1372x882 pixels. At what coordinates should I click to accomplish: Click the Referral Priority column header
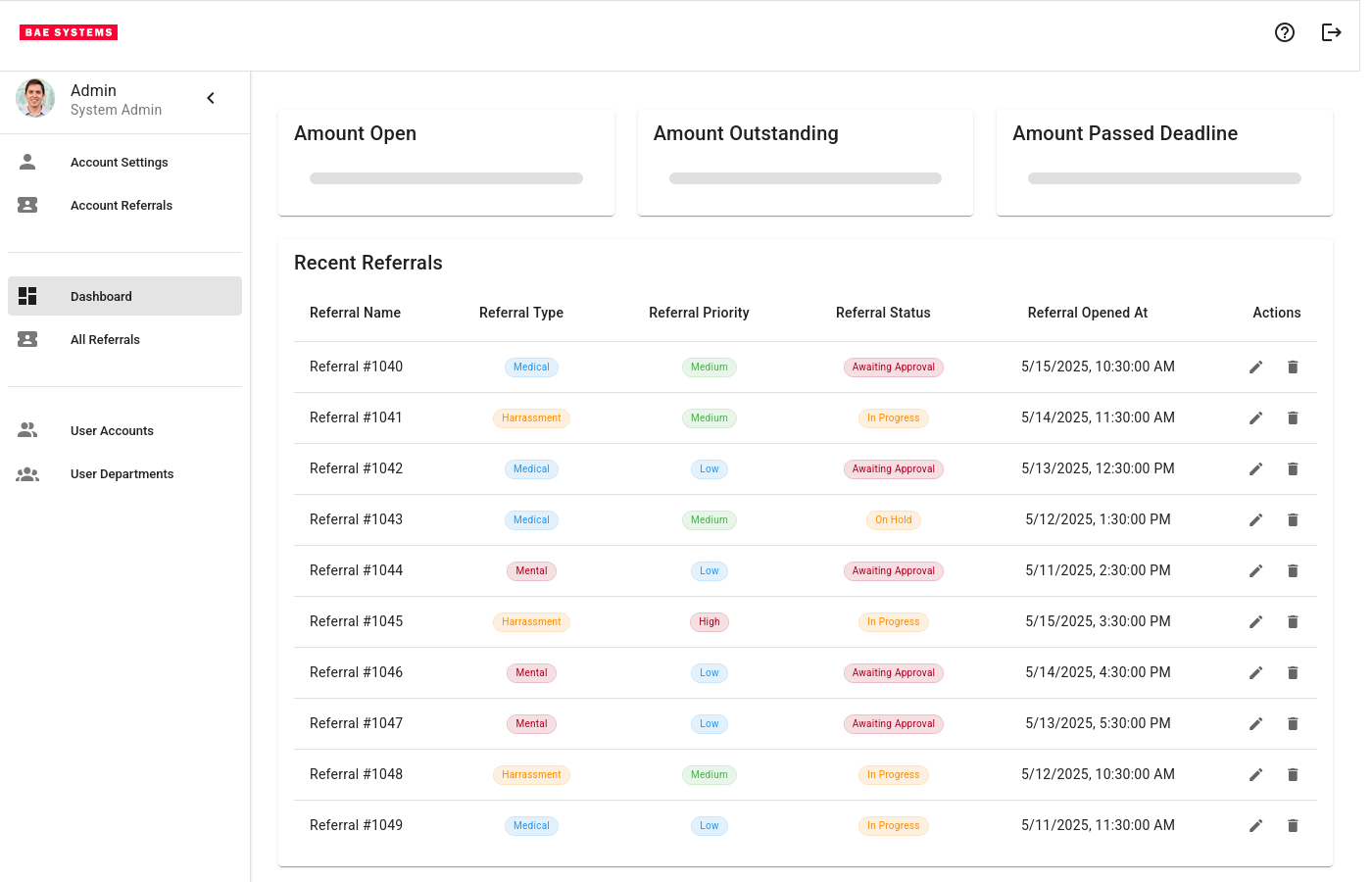coord(699,313)
